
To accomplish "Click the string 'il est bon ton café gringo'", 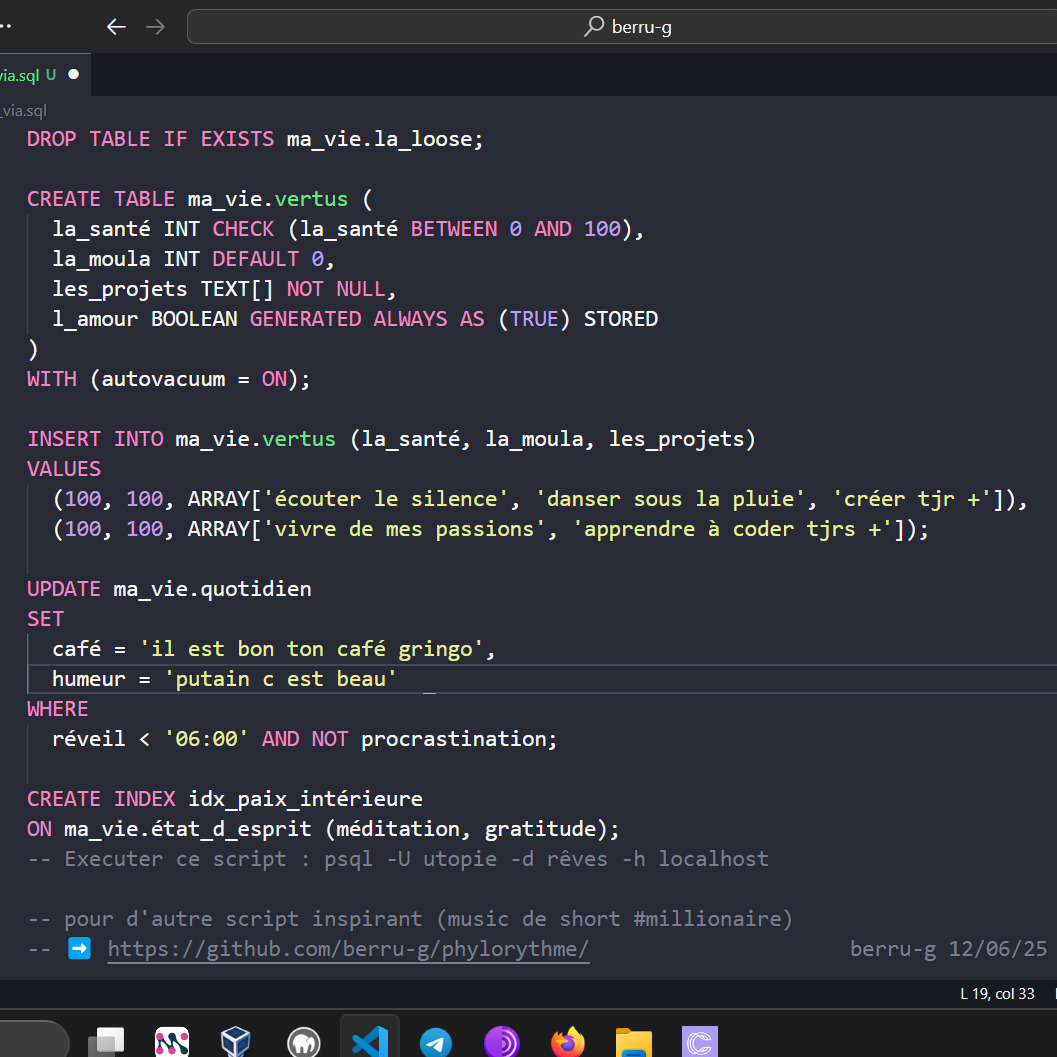I will click(x=311, y=649).
